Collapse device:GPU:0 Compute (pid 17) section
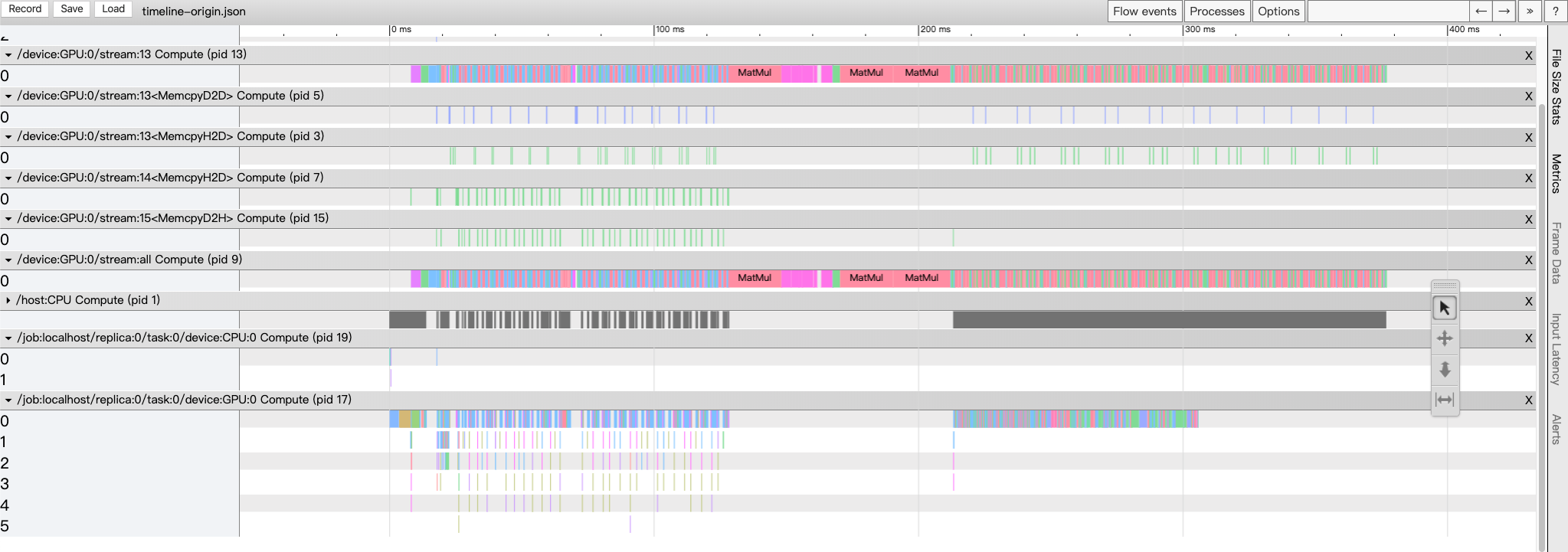Image resolution: width=1568 pixels, height=552 pixels. [x=8, y=400]
